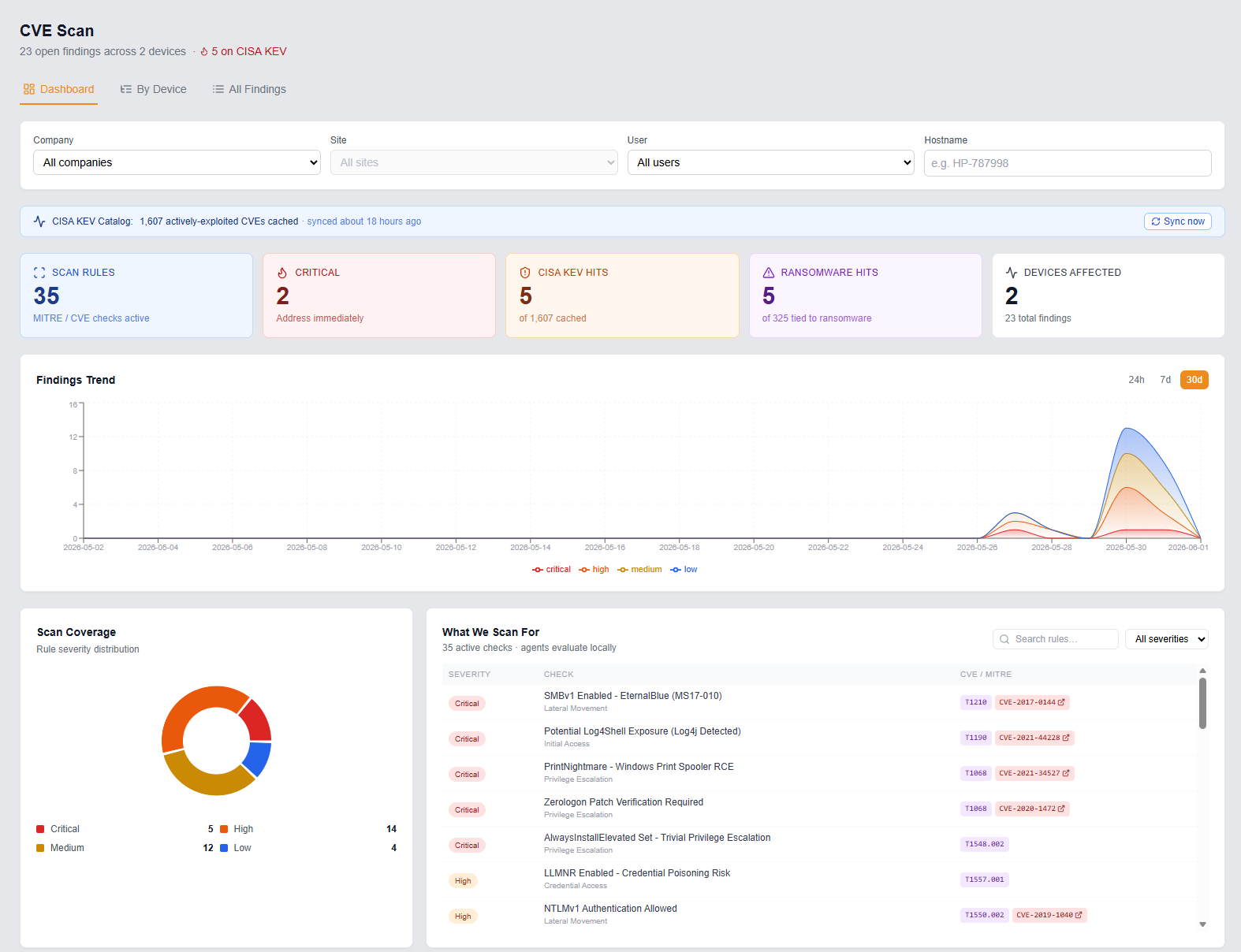Focus the Search rules input

coord(1056,639)
